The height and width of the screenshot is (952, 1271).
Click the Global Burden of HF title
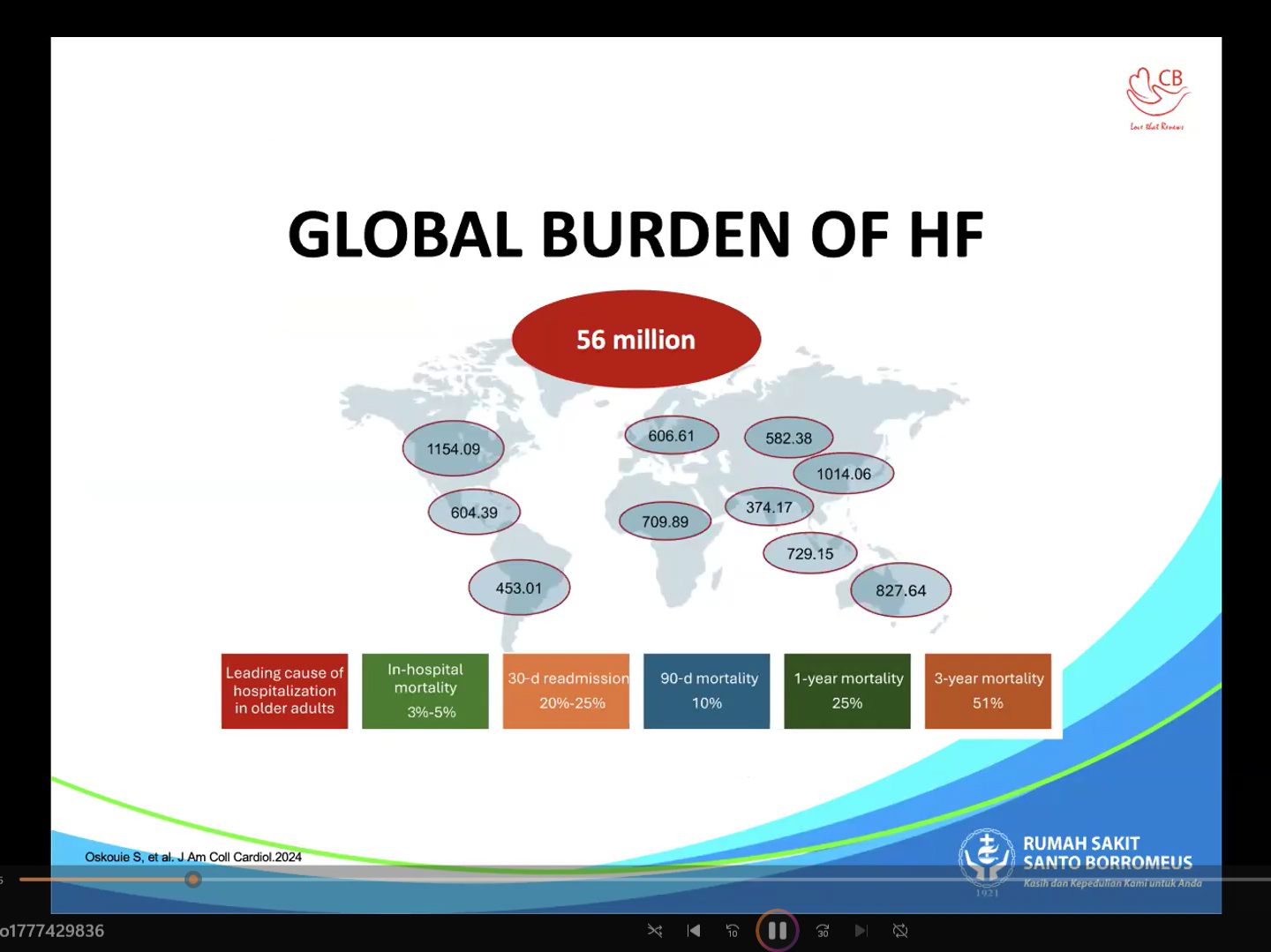pos(635,235)
